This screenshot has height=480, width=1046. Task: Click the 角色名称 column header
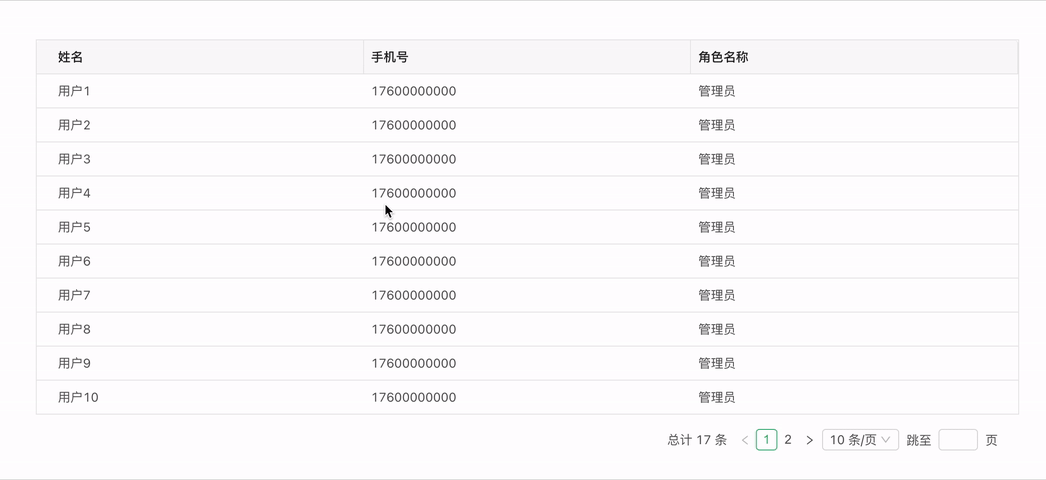pos(723,58)
